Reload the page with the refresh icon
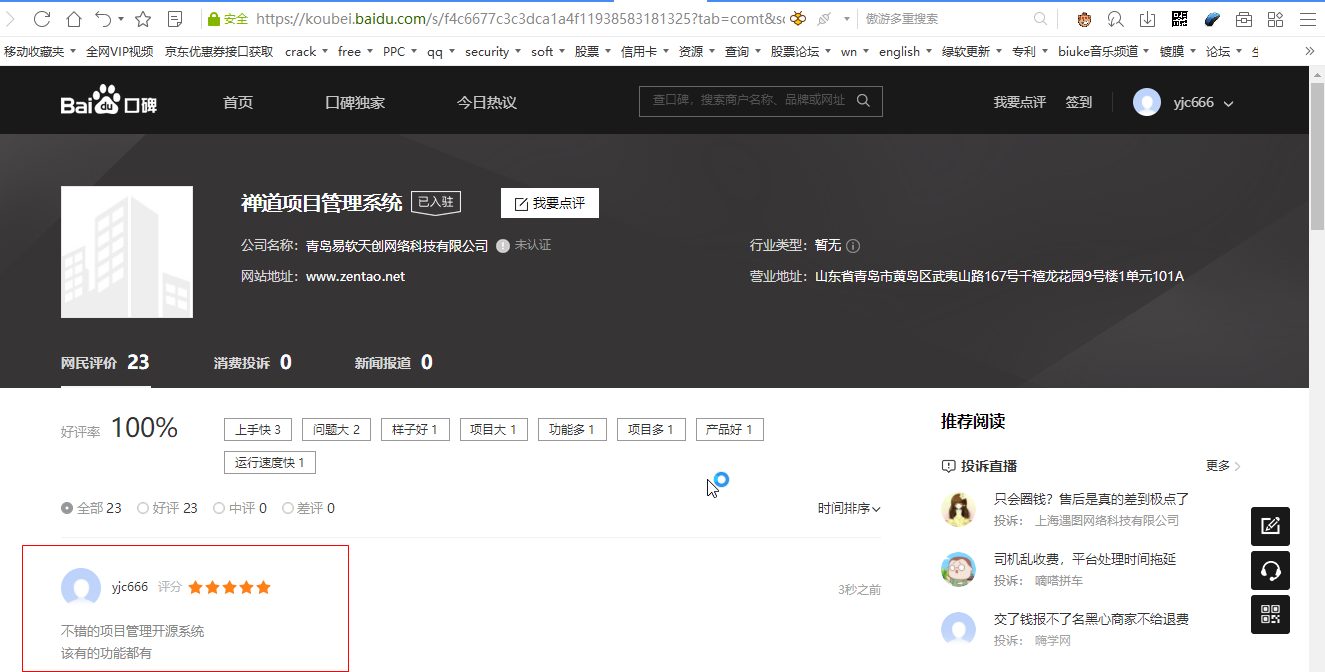The image size is (1325, 672). [42, 19]
